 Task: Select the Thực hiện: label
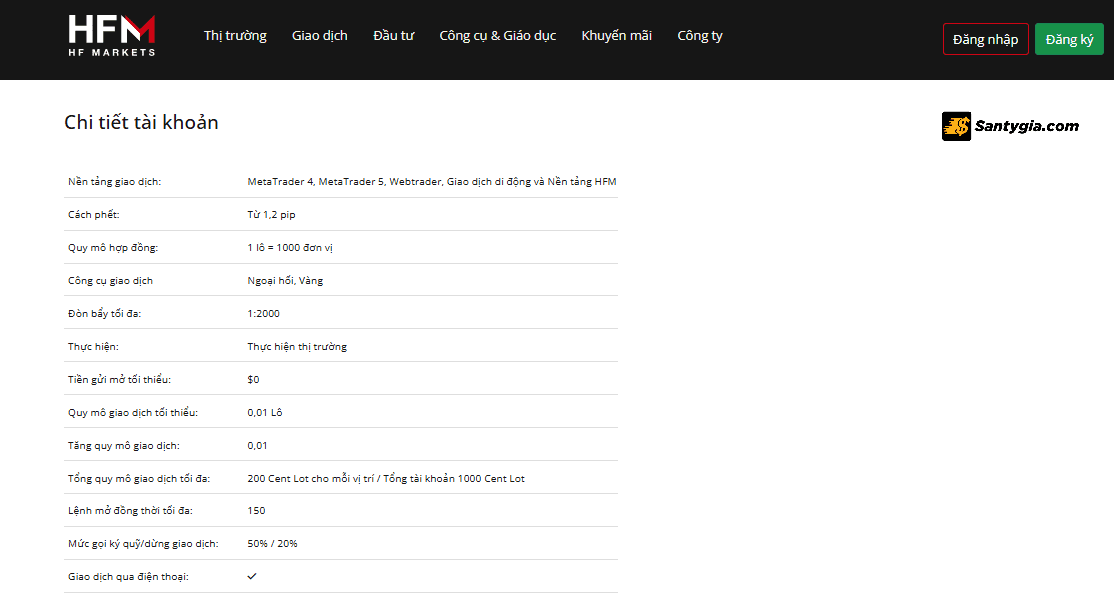[93, 347]
